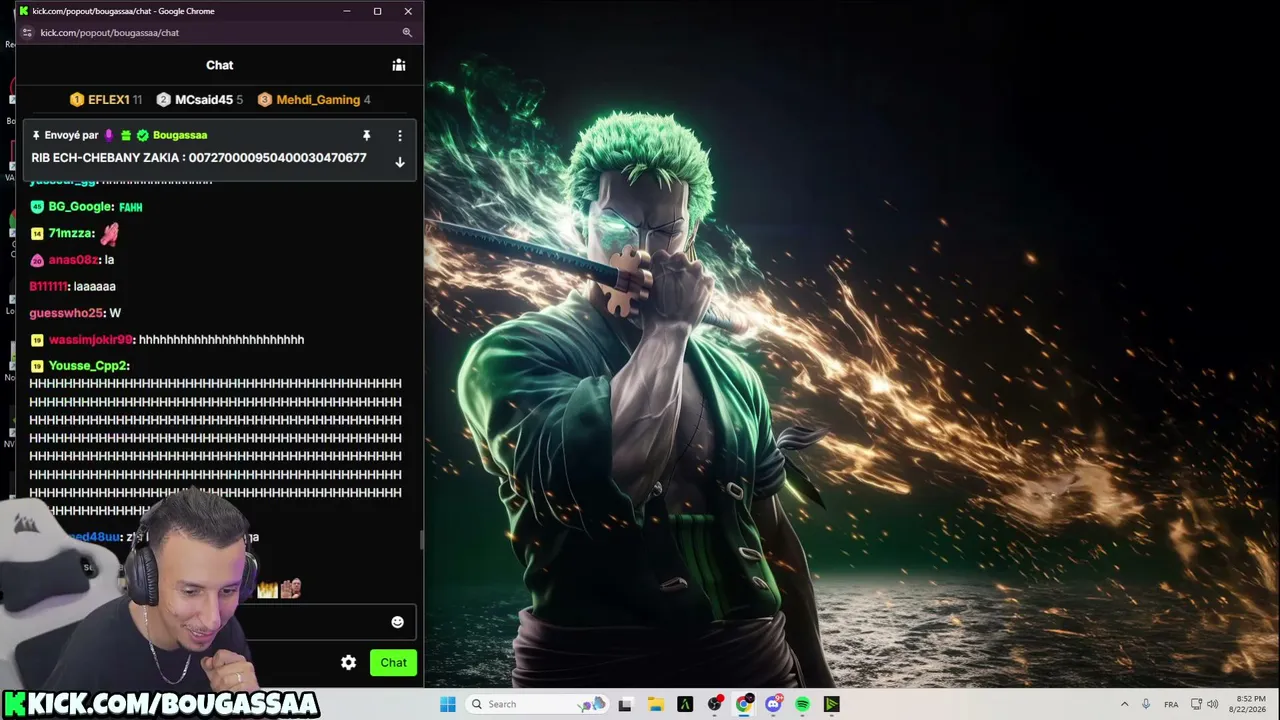Click 71mzza's yellow subscriber badge
The image size is (1280, 720).
click(37, 233)
